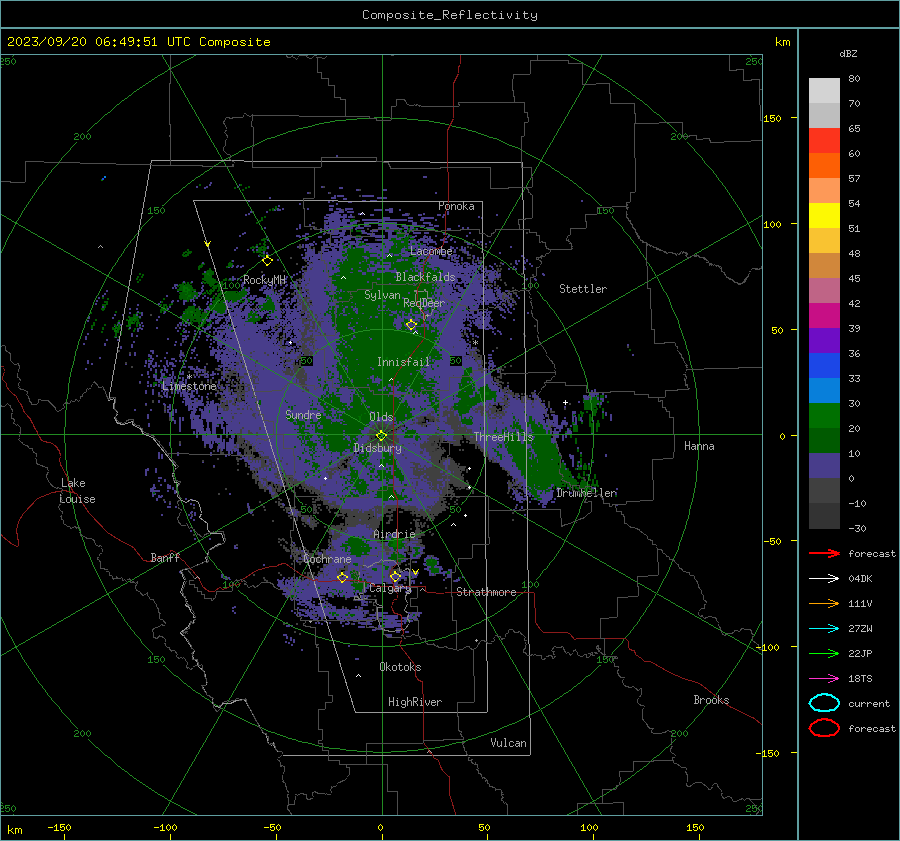Click the Banff label
Viewport: 900px width, 841px height.
click(x=165, y=557)
